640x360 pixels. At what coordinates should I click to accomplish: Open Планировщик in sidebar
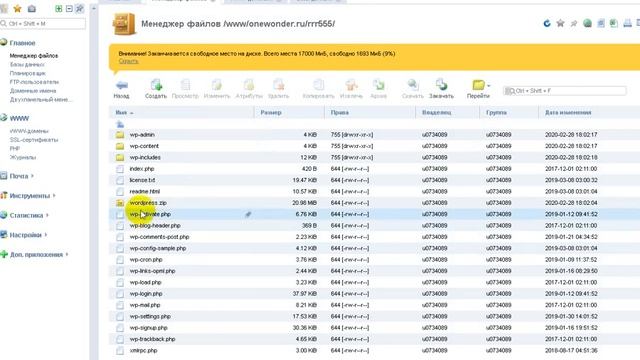pos(28,73)
